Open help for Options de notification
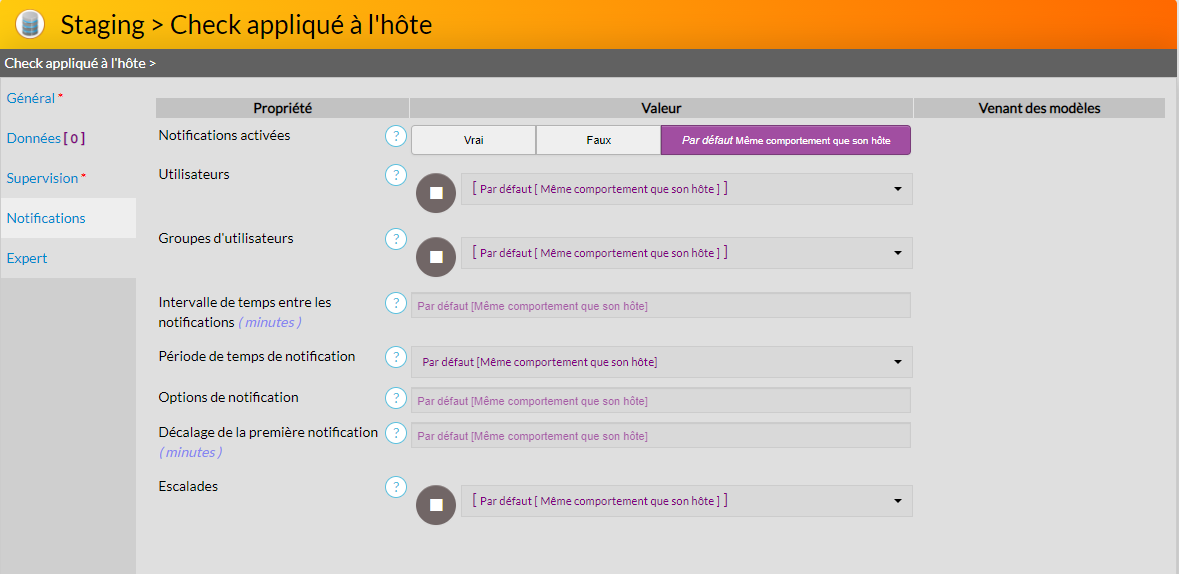1179x574 pixels. pyautogui.click(x=396, y=398)
